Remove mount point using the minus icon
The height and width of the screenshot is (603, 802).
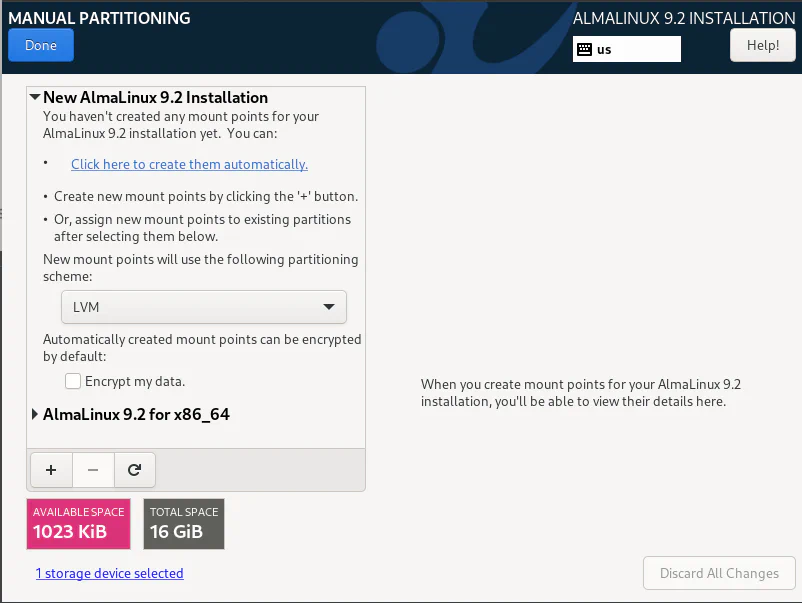pyautogui.click(x=93, y=470)
